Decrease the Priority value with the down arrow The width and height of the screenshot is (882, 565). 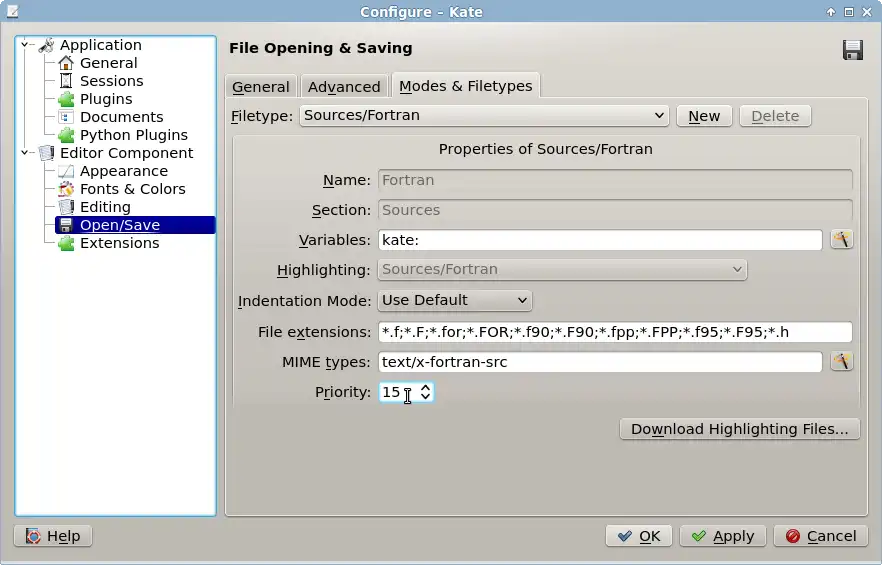pyautogui.click(x=426, y=397)
